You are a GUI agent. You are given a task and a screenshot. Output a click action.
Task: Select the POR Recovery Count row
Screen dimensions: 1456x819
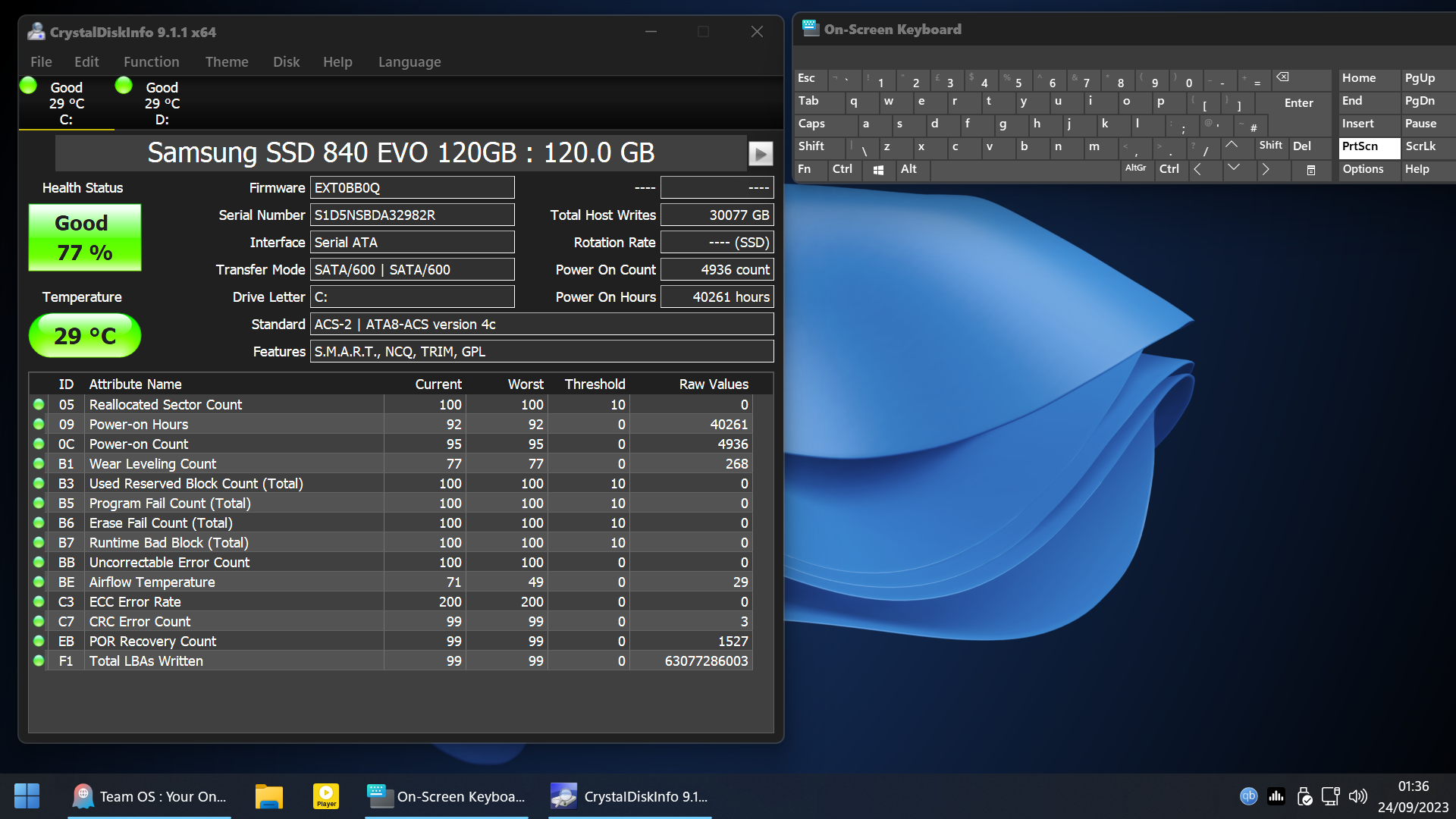pos(391,642)
